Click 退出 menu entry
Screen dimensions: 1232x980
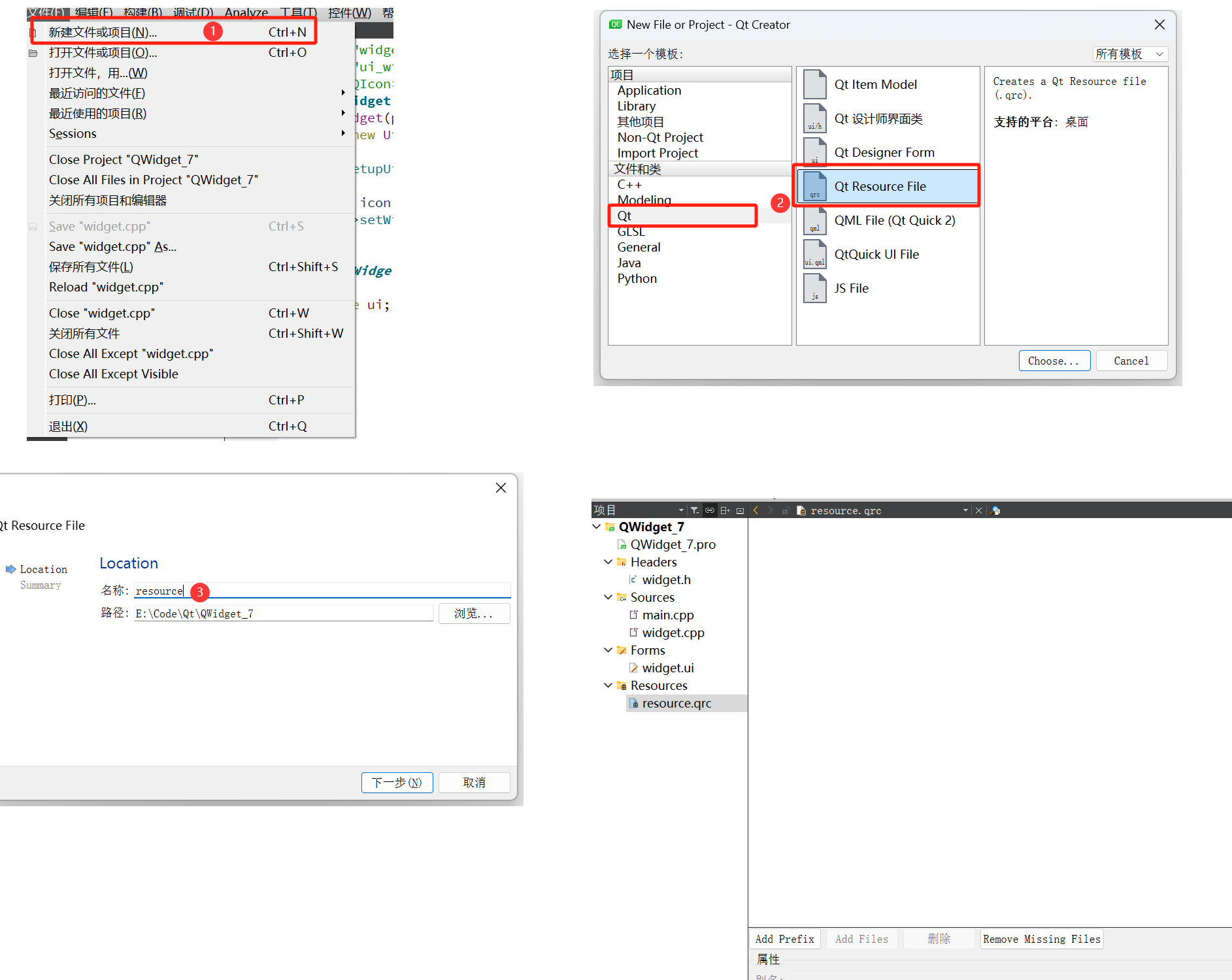tap(191, 426)
